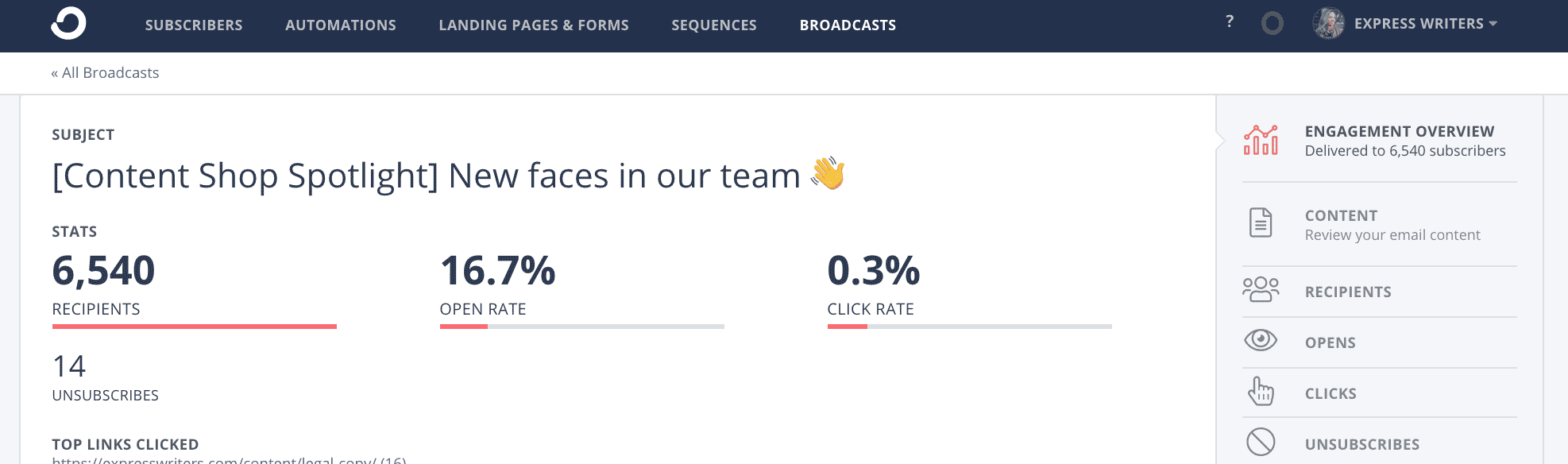The image size is (1568, 464).
Task: Expand the Express Writers account dropdown
Action: 1426,24
